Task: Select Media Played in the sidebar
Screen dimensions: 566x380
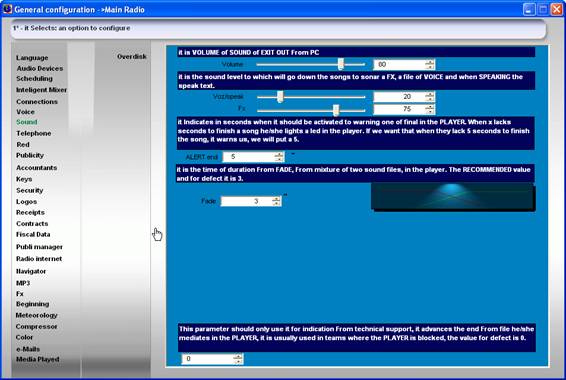Action: point(38,359)
